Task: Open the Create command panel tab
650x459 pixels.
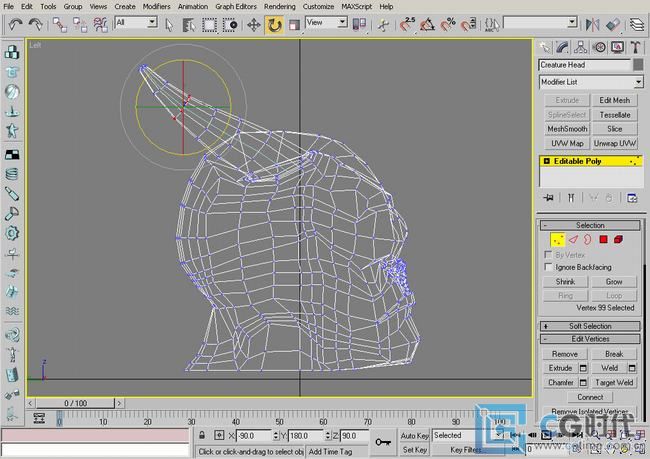Action: click(x=545, y=48)
